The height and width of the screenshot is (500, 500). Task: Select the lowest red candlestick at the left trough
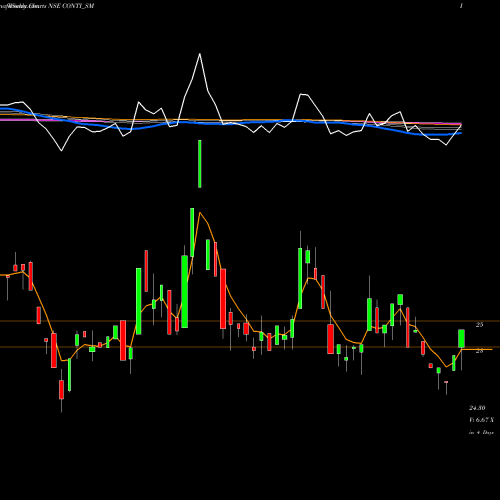coord(61,389)
